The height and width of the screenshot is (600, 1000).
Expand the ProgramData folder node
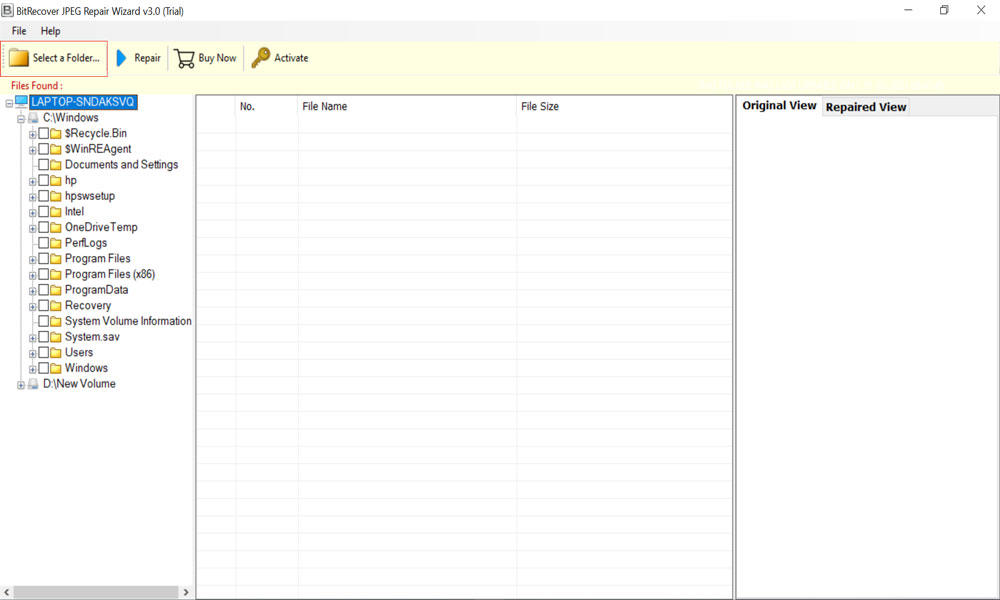[x=33, y=291]
